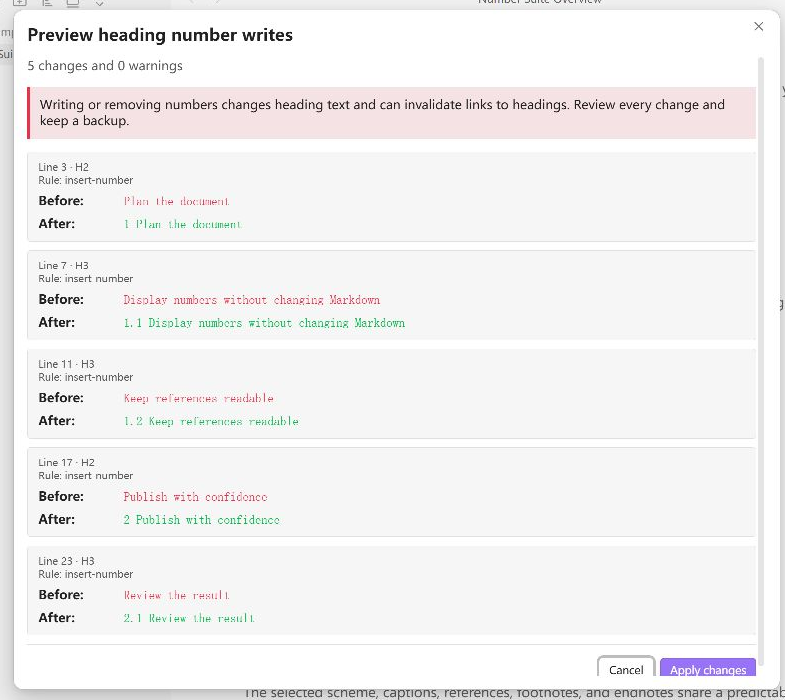Viewport: 785px width, 700px height.
Task: Click green "1.1 Display numbers without changing Markdown"
Action: [264, 323]
